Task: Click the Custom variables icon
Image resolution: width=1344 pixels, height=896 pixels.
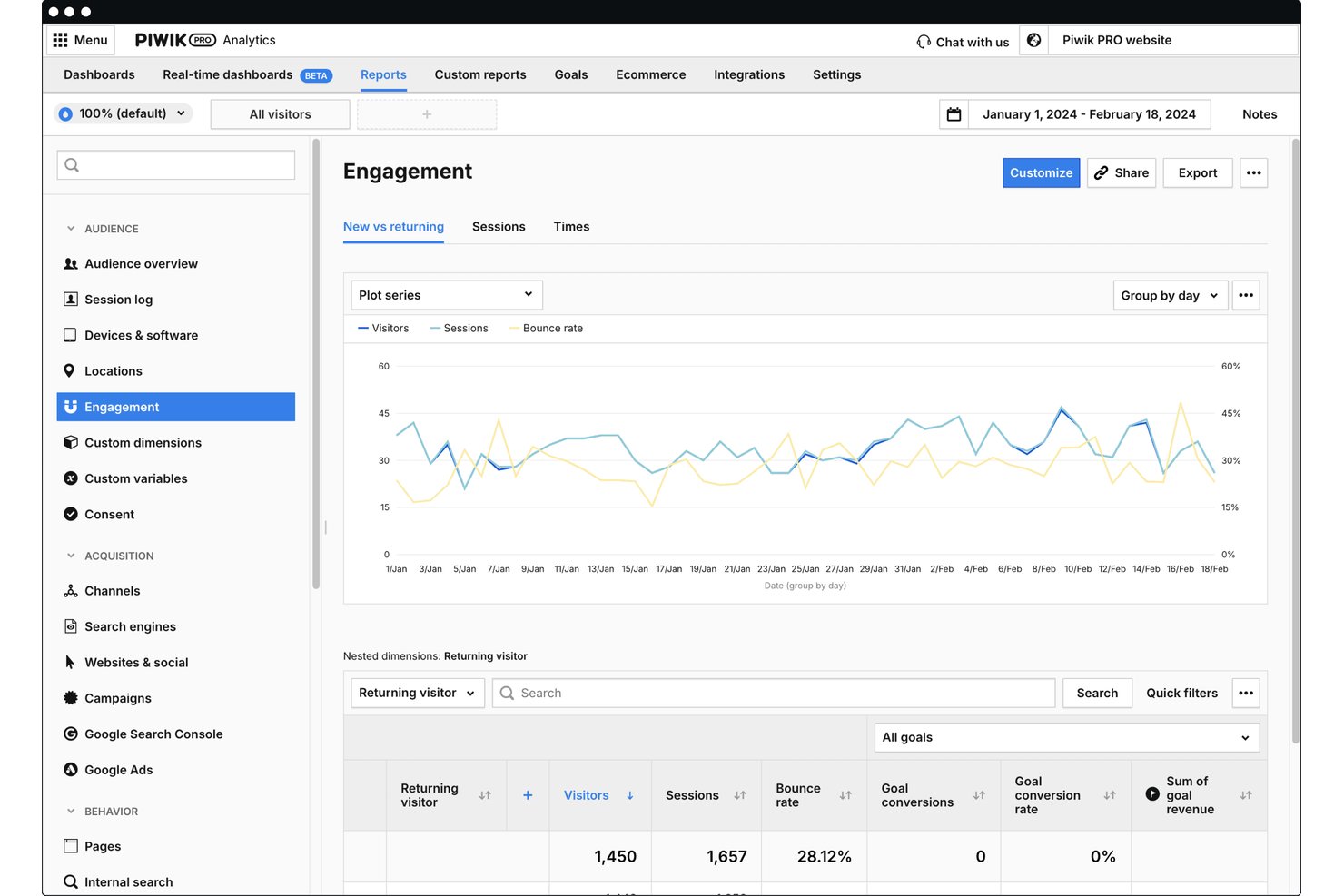Action: pyautogui.click(x=70, y=478)
